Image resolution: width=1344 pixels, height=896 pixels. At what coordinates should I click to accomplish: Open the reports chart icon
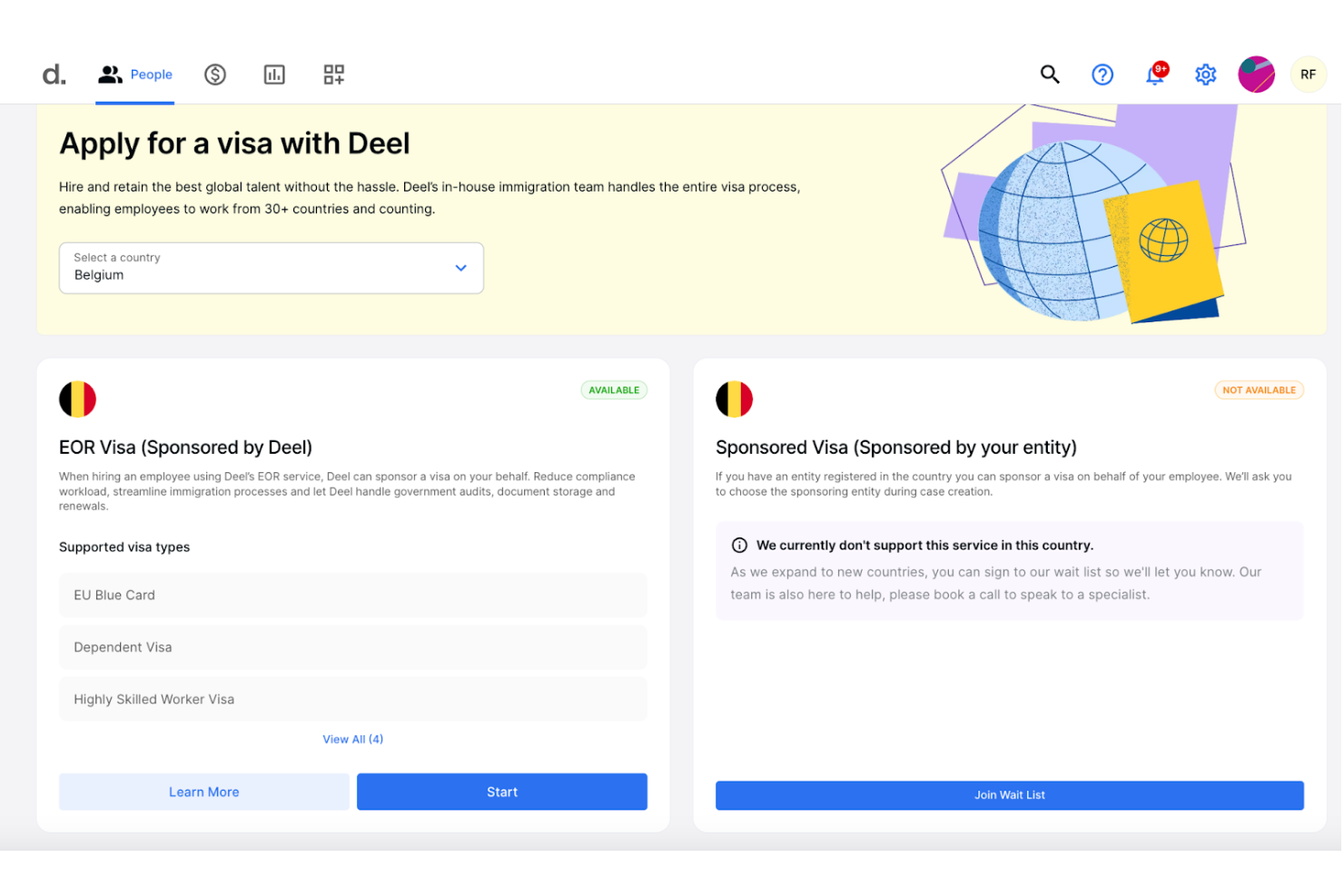[274, 74]
